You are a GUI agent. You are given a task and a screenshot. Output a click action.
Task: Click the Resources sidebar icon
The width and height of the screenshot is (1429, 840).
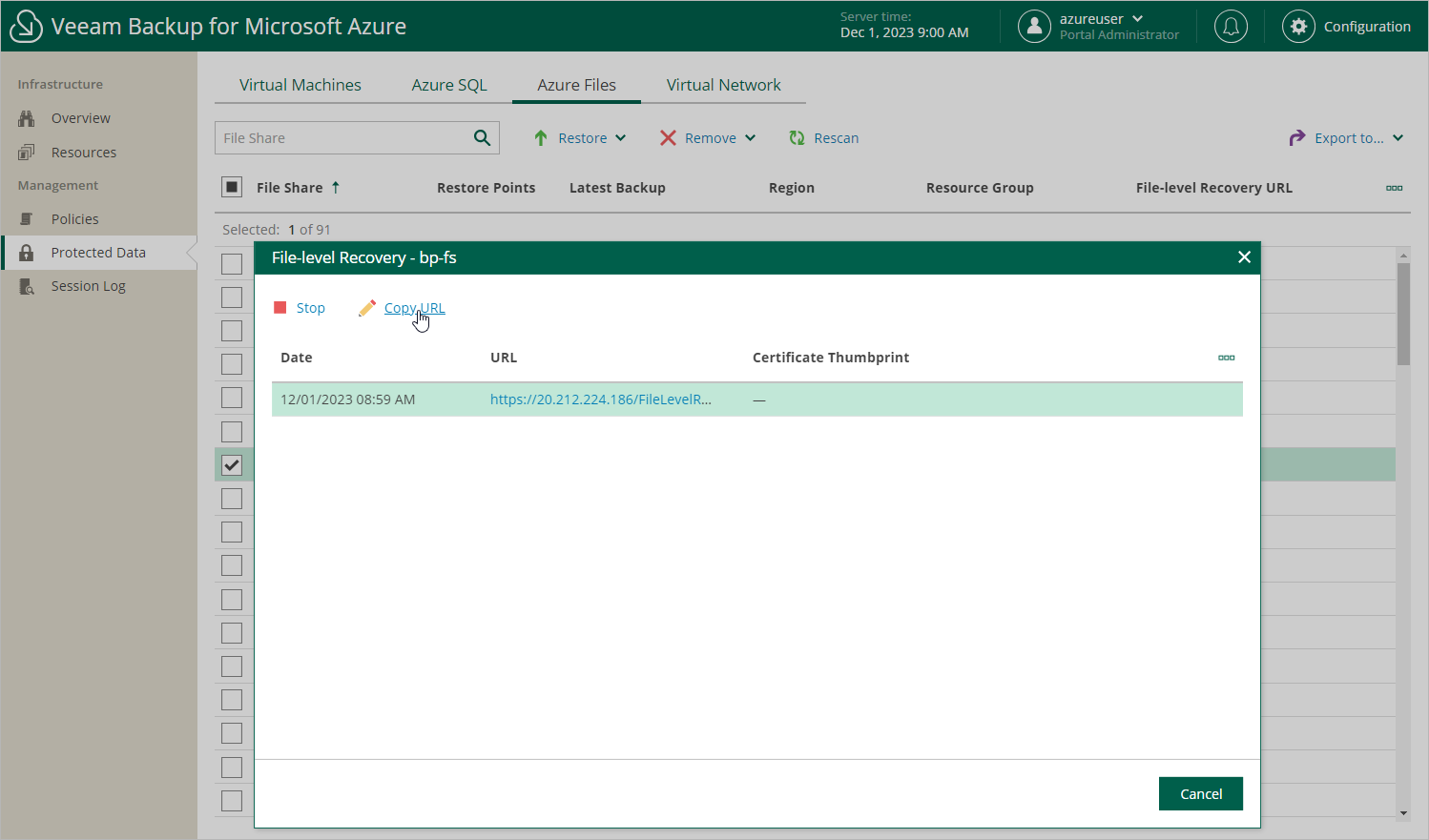(27, 153)
